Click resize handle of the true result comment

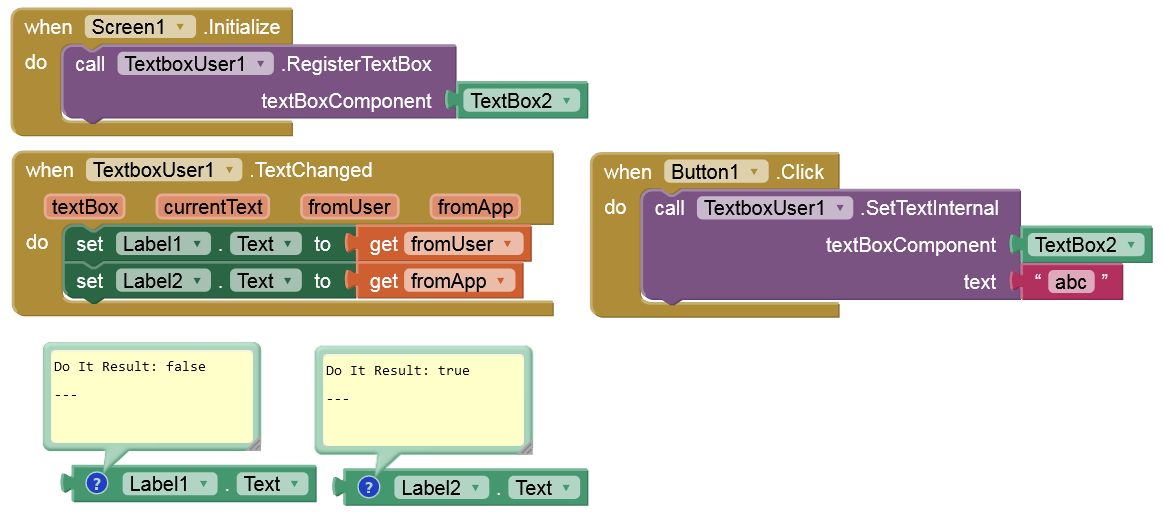point(525,448)
